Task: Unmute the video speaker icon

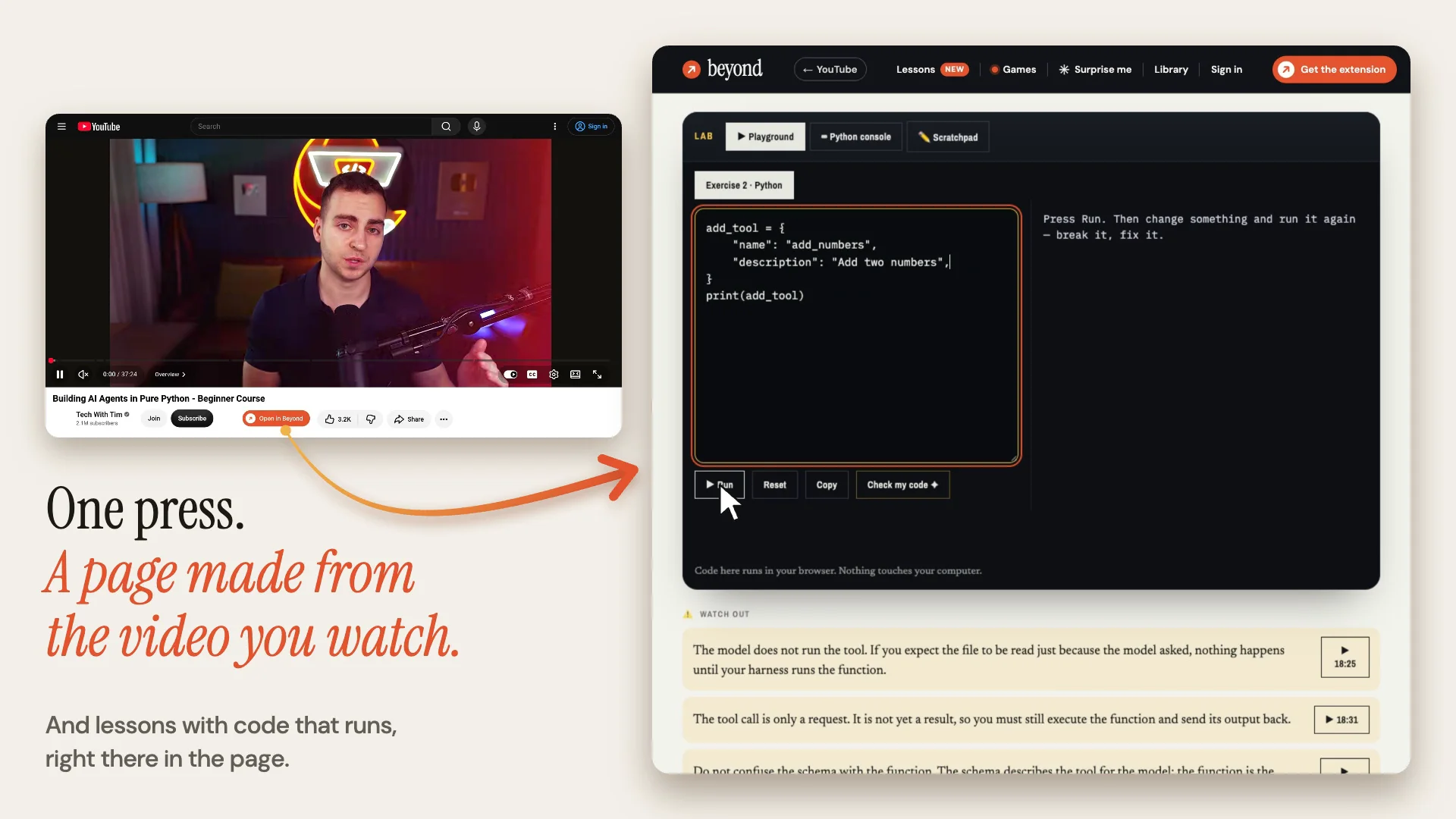Action: click(x=83, y=375)
